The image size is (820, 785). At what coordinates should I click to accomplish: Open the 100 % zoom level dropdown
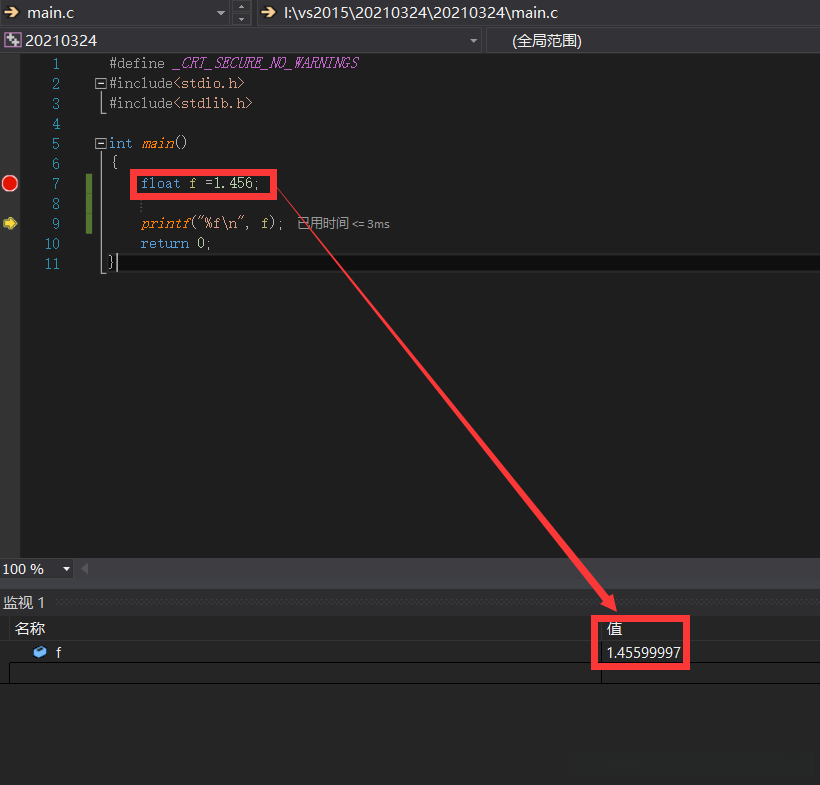[x=66, y=569]
